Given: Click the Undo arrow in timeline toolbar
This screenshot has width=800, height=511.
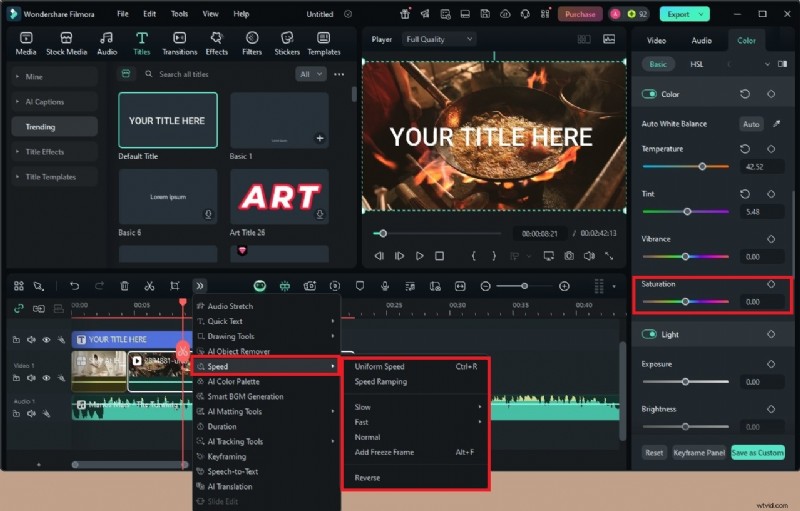Looking at the screenshot, I should [x=74, y=286].
